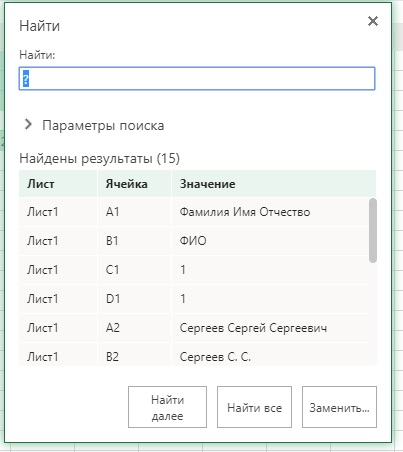Click Фамилия Имя Отчество value
The height and width of the screenshot is (452, 403).
245,212
